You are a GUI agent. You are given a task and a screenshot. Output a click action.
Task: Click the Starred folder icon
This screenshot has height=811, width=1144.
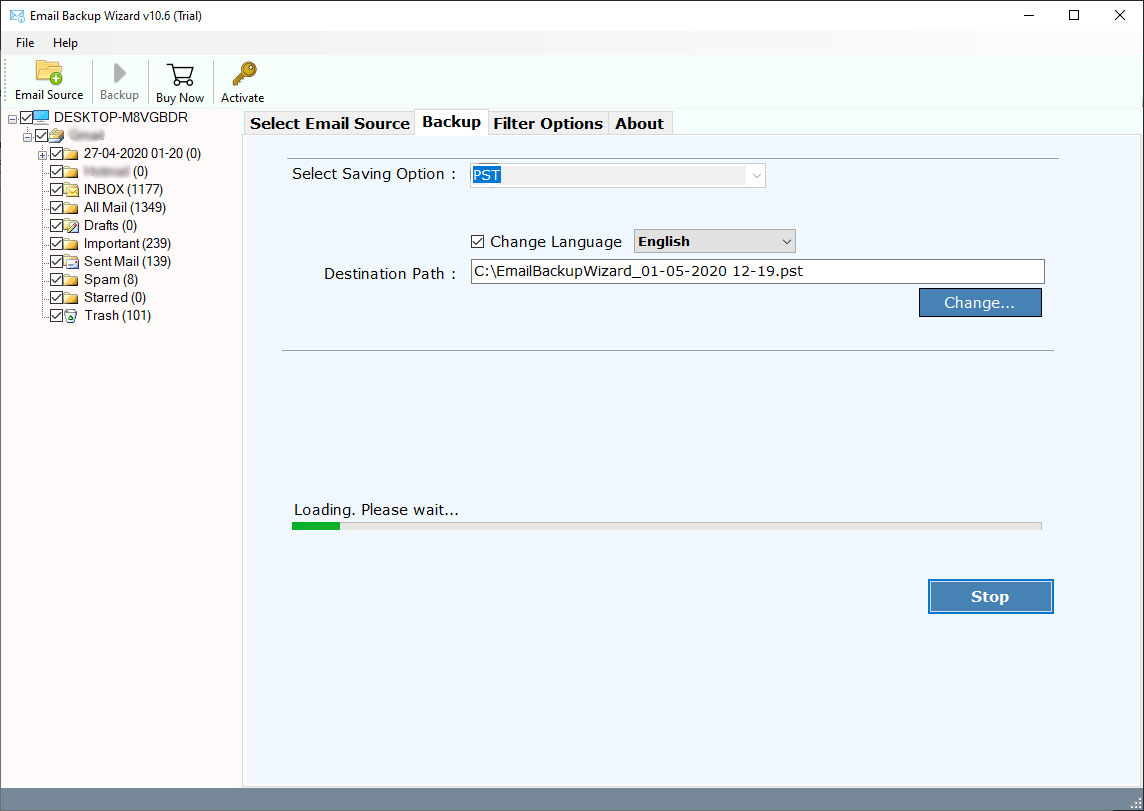(x=71, y=298)
